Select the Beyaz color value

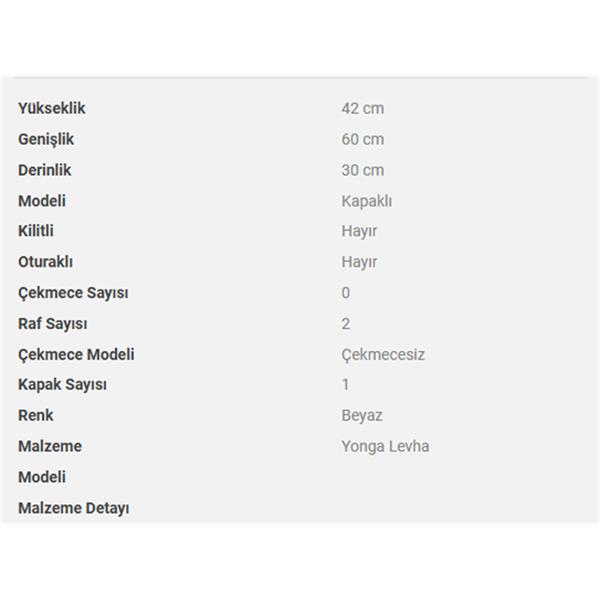coord(362,416)
